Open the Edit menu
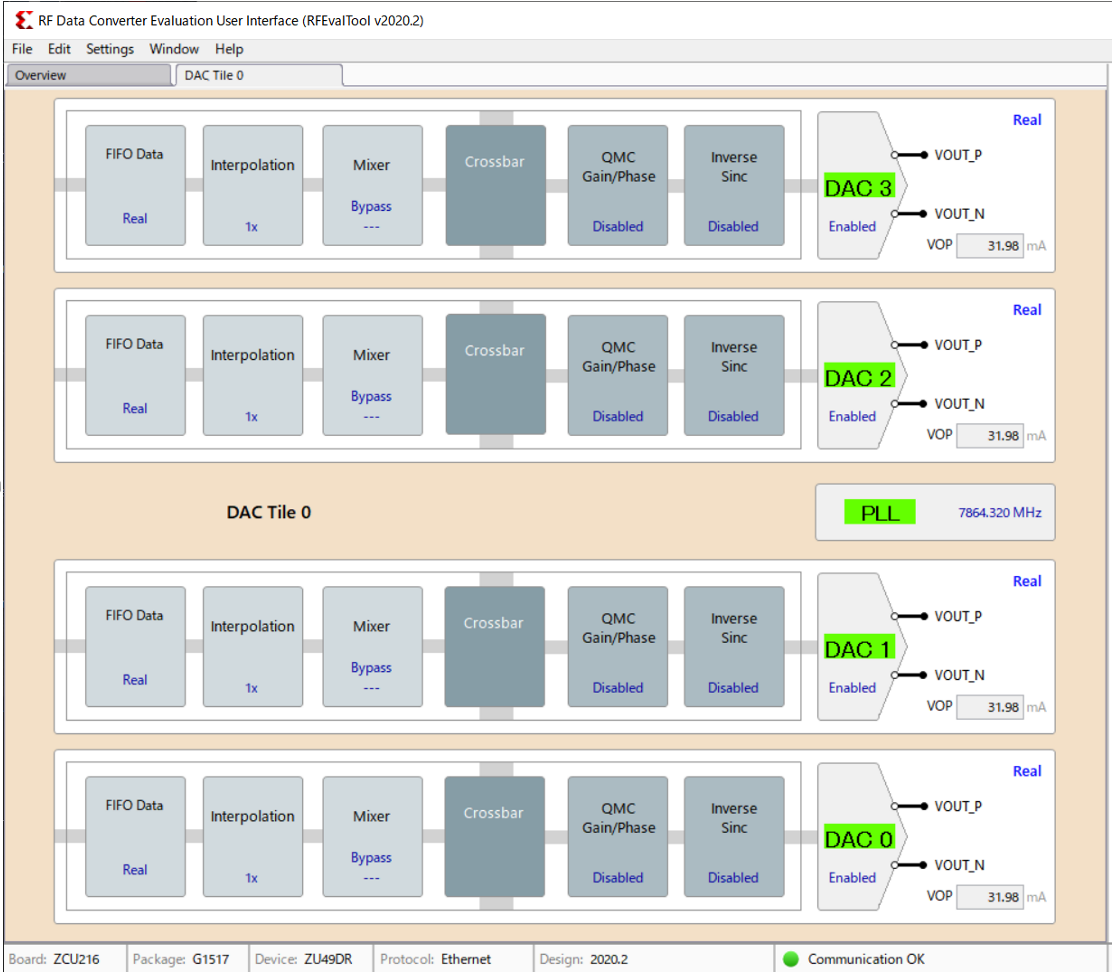 [59, 49]
